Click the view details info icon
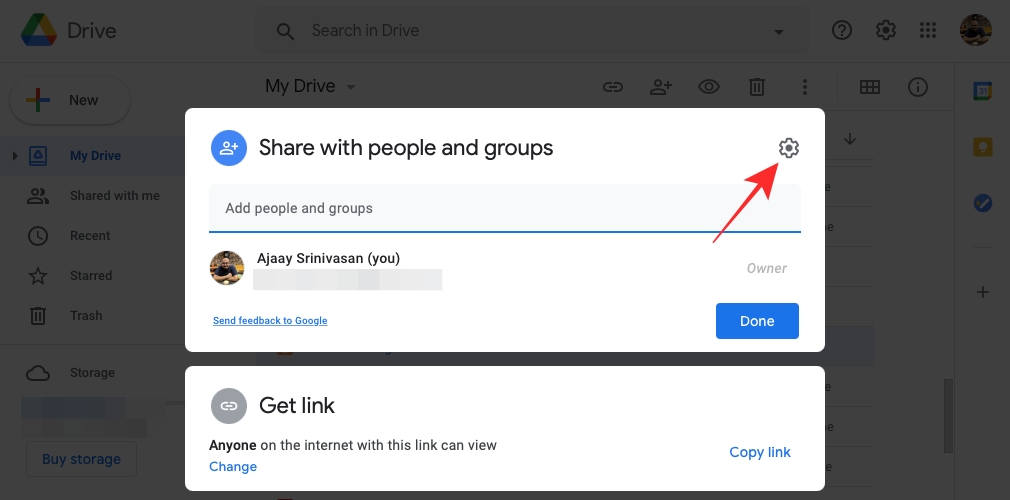 coord(918,87)
